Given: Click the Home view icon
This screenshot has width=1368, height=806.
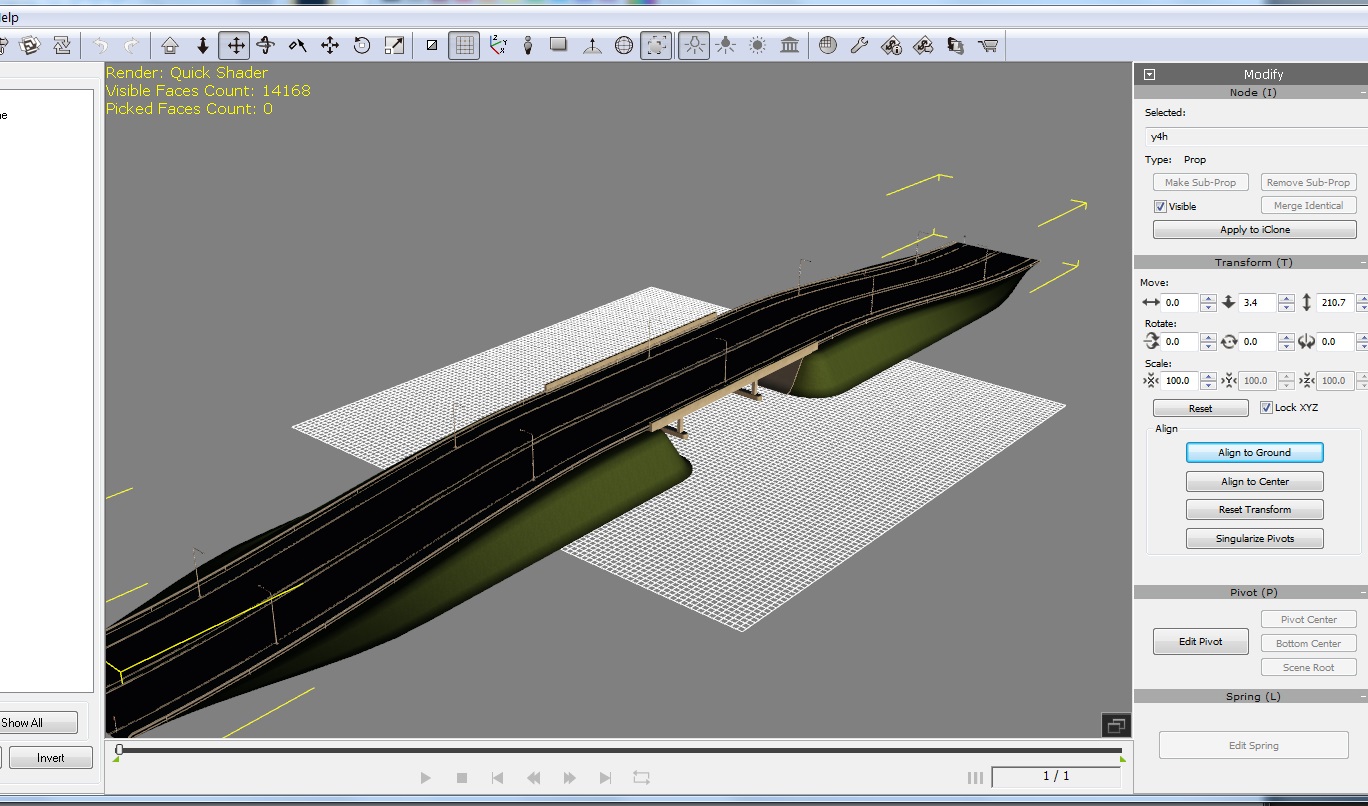Looking at the screenshot, I should click(x=170, y=45).
